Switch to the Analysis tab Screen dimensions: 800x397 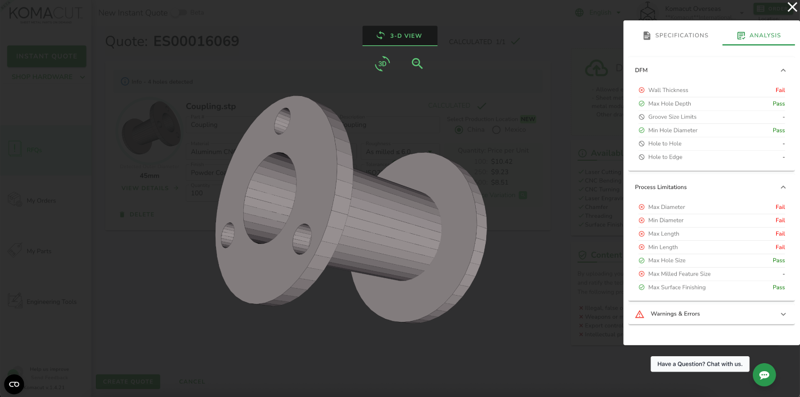[x=758, y=35]
